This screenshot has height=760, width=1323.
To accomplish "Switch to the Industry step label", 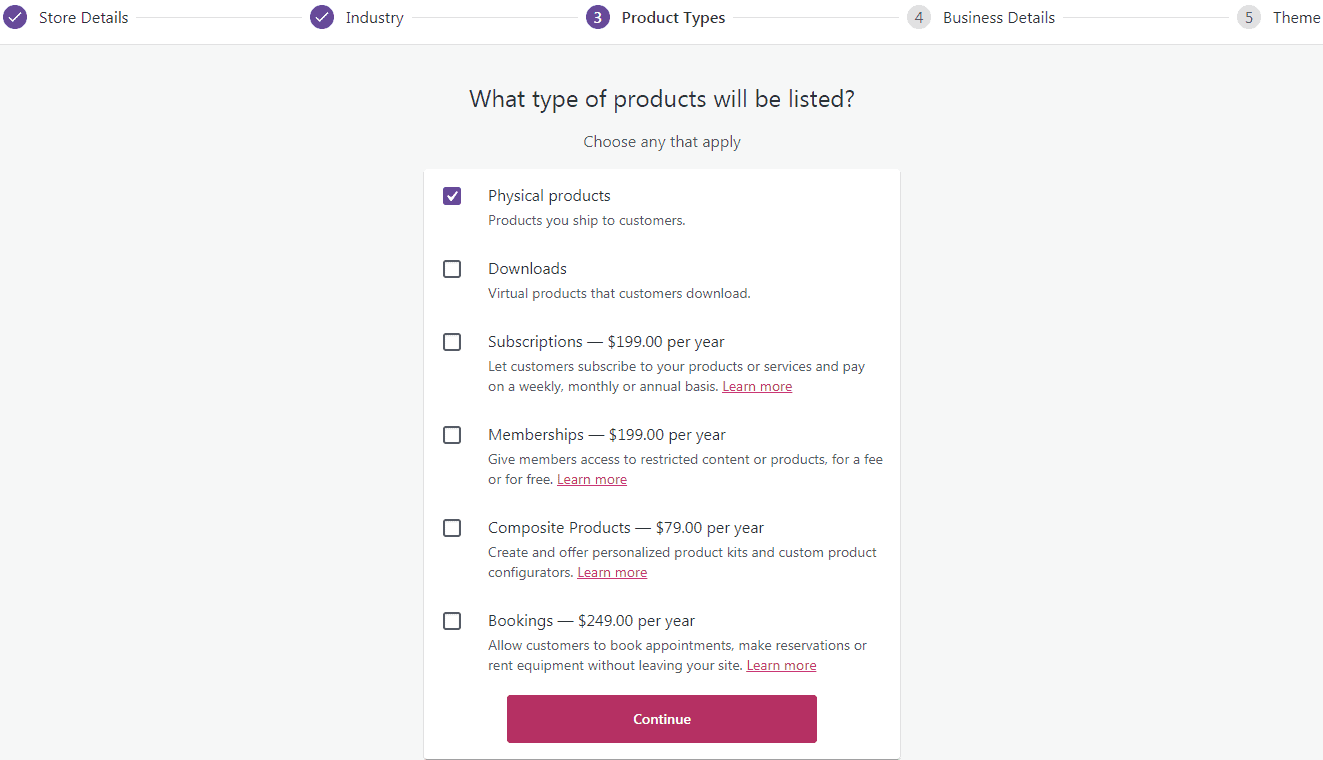I will (x=374, y=18).
